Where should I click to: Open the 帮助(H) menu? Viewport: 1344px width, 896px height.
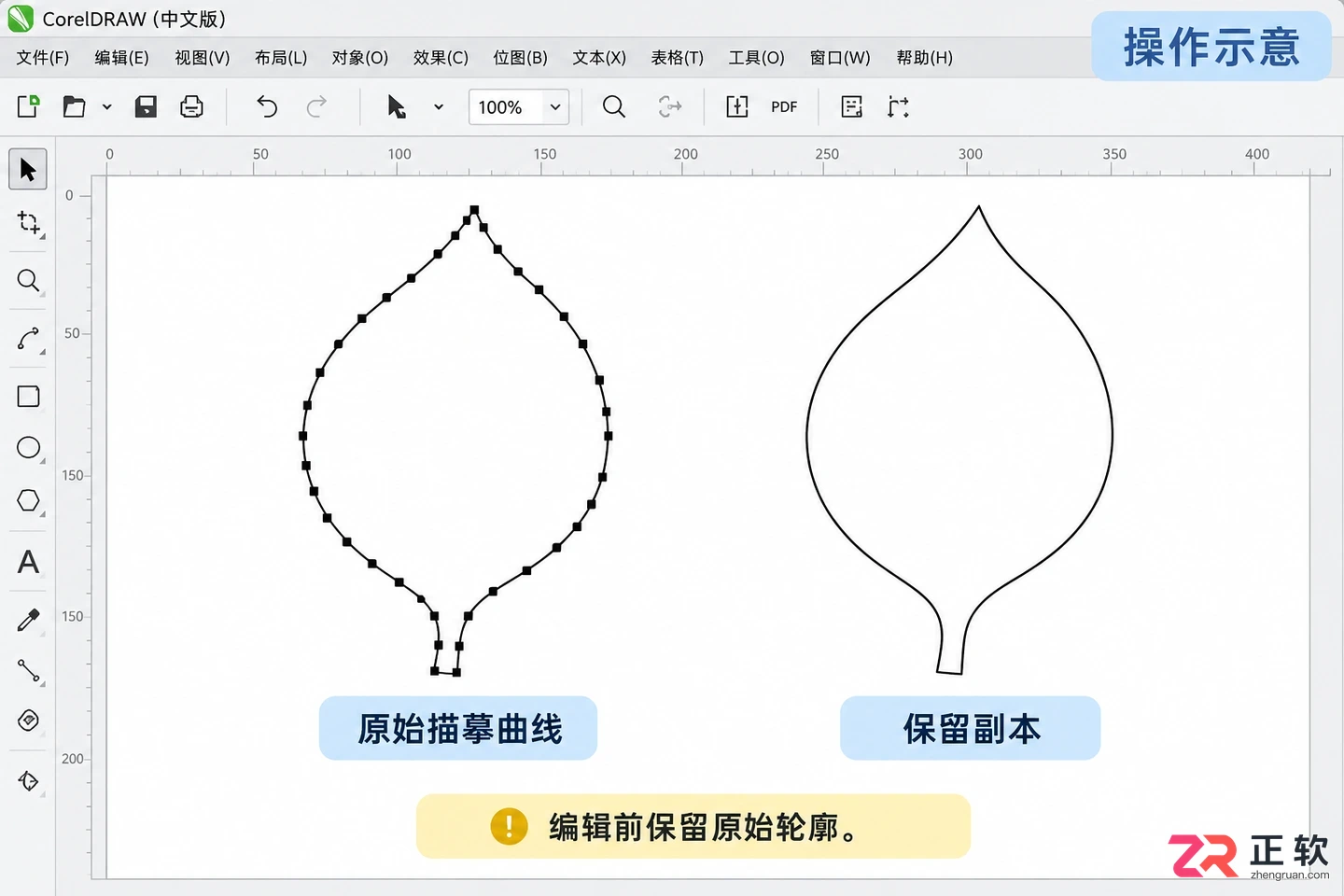pyautogui.click(x=925, y=58)
